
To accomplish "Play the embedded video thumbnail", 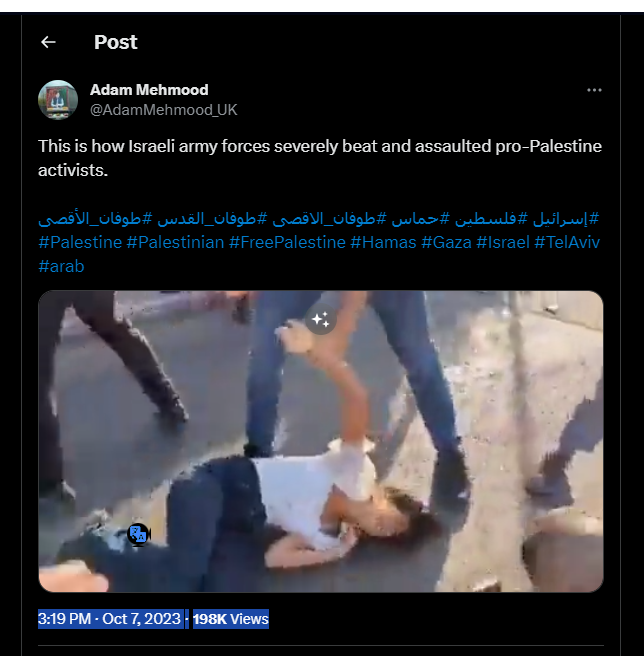I will point(321,441).
